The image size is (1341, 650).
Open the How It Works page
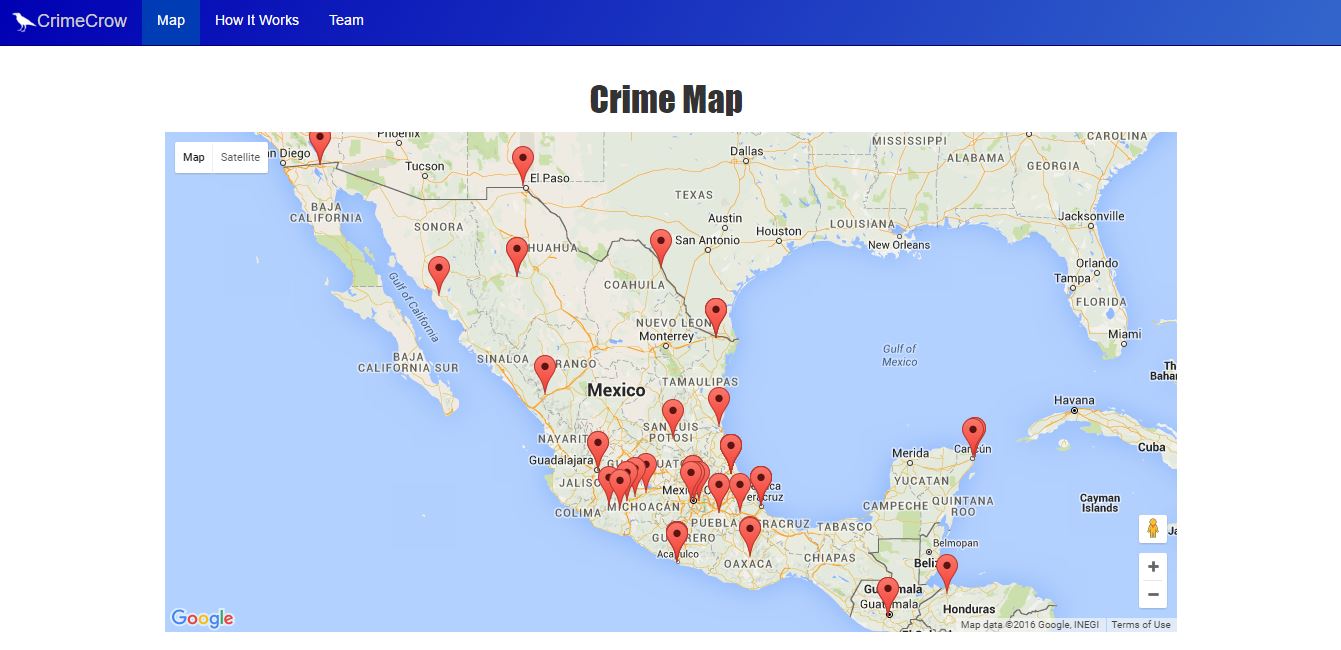pyautogui.click(x=257, y=21)
